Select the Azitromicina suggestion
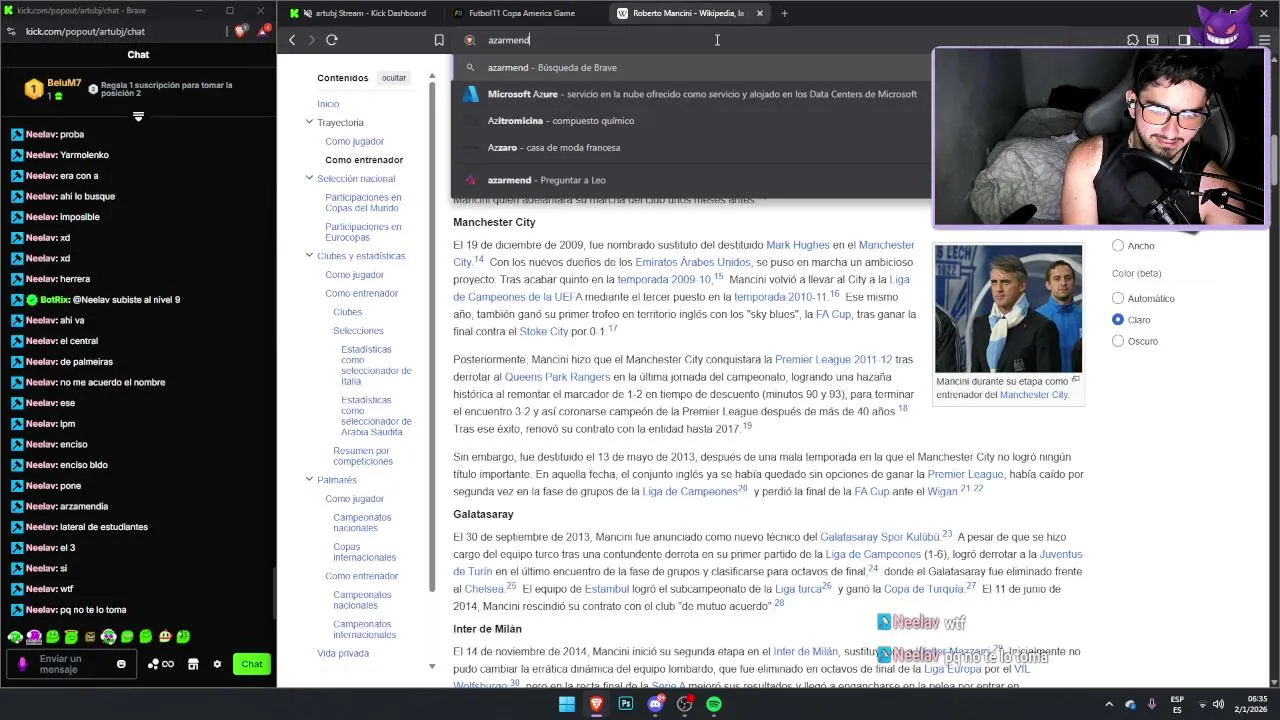Image resolution: width=1280 pixels, height=720 pixels. click(x=692, y=121)
